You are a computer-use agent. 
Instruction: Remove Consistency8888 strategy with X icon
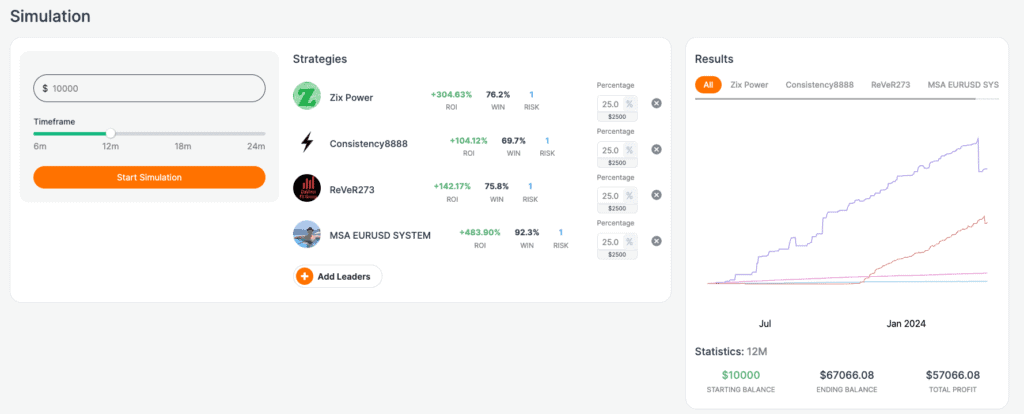point(656,149)
